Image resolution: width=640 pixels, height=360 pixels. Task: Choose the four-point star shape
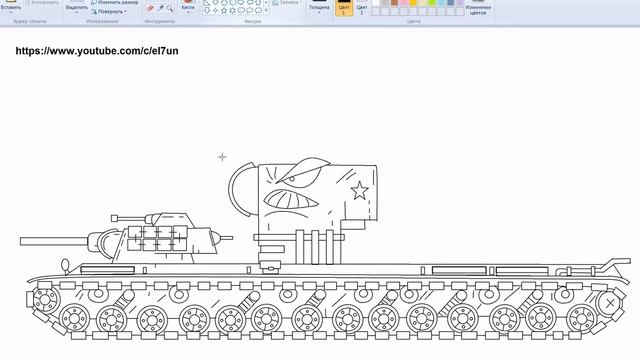click(216, 11)
